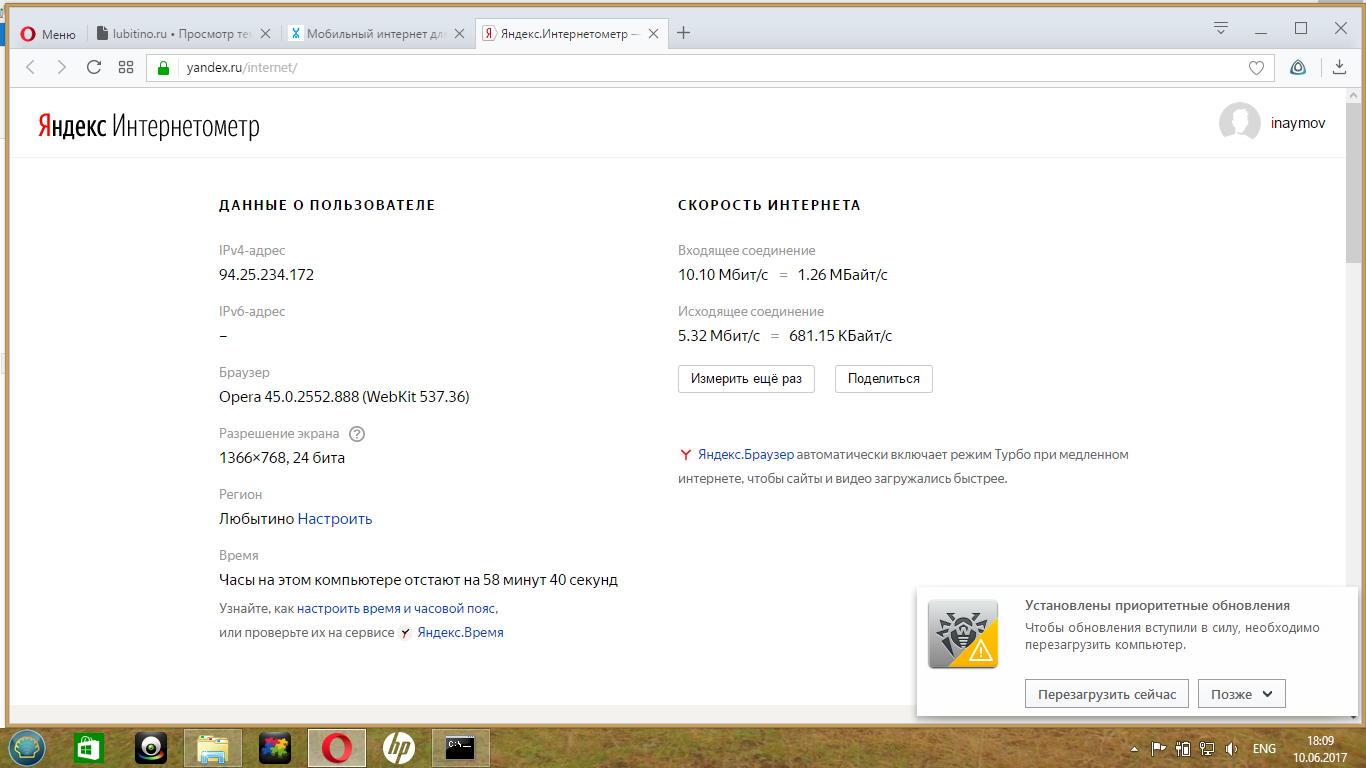Open the Opera Меню button
Screen dimensions: 1366x768
48,33
